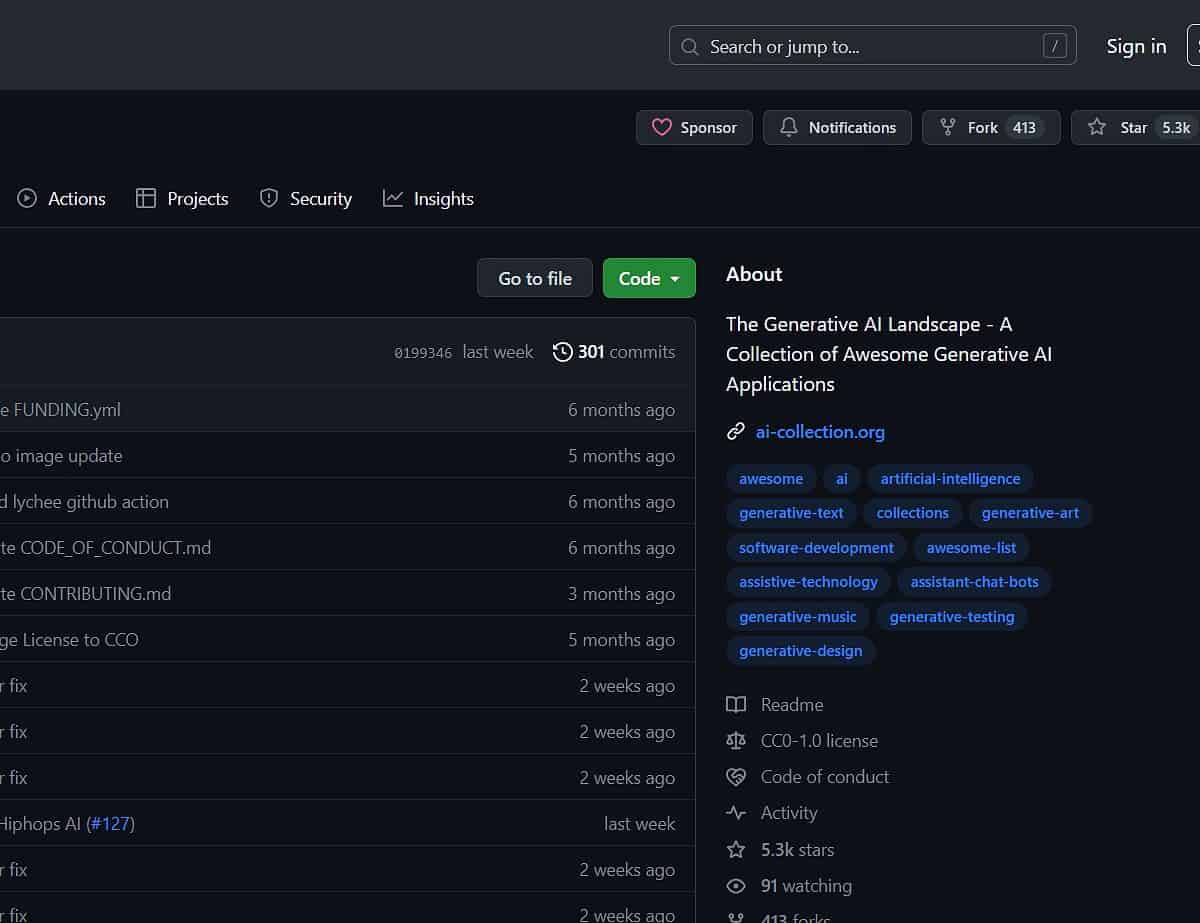The width and height of the screenshot is (1200, 923).
Task: Open the ai-collection.org website link
Action: pyautogui.click(x=820, y=431)
